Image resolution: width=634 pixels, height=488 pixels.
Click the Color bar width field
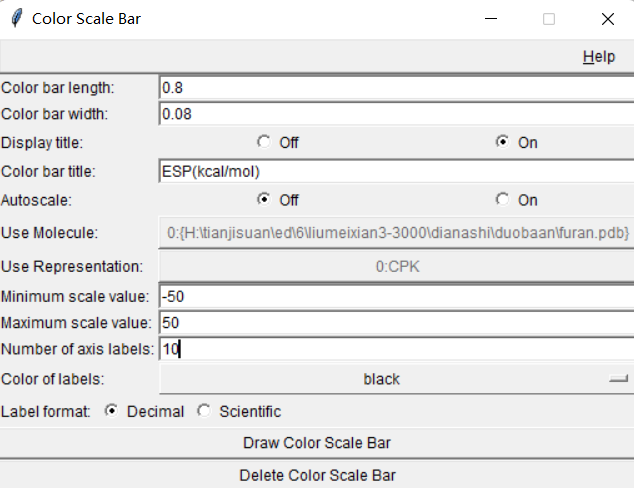395,113
